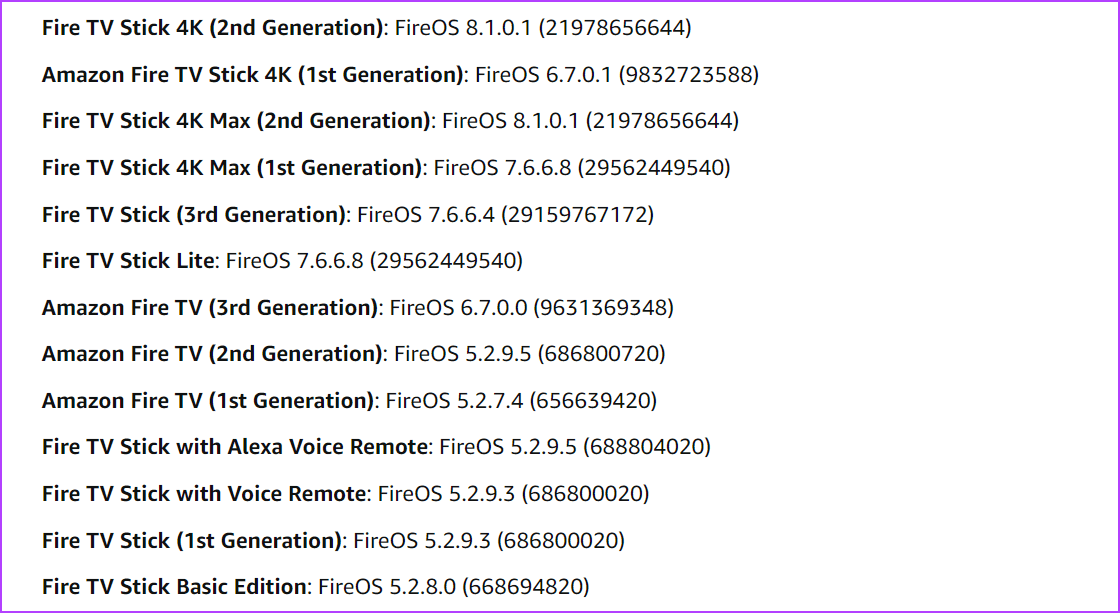This screenshot has width=1120, height=613.
Task: Click the FireOS 6.7.0.0 (9631369348) version text
Action: 531,308
